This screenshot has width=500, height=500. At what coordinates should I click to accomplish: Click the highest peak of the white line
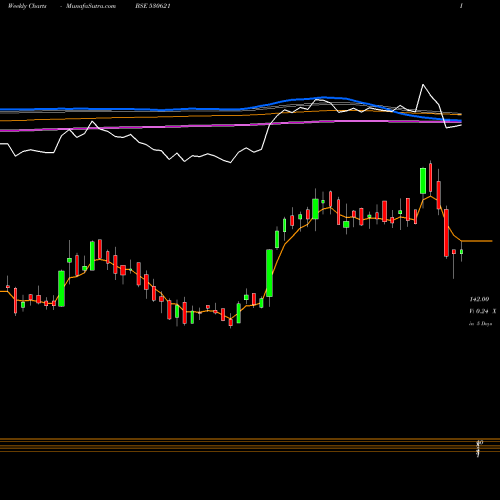[423, 85]
